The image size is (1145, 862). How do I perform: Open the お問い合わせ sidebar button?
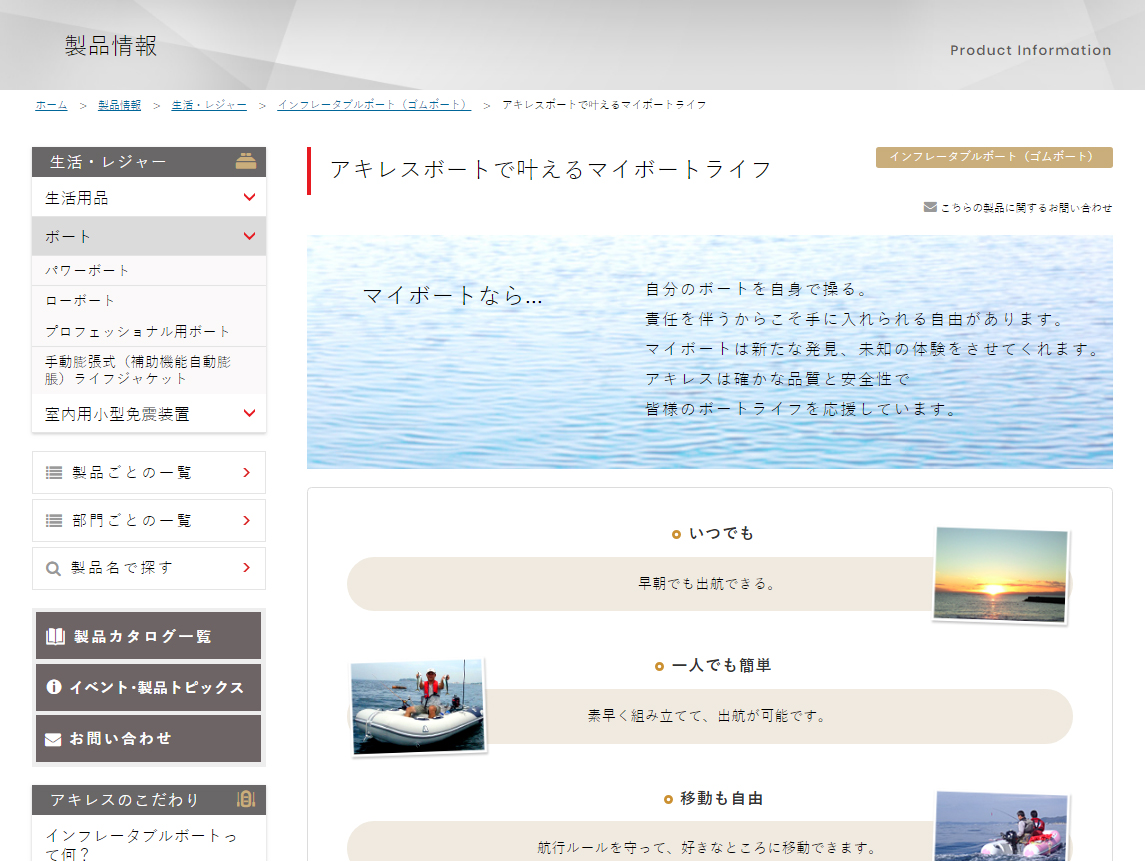tap(148, 739)
